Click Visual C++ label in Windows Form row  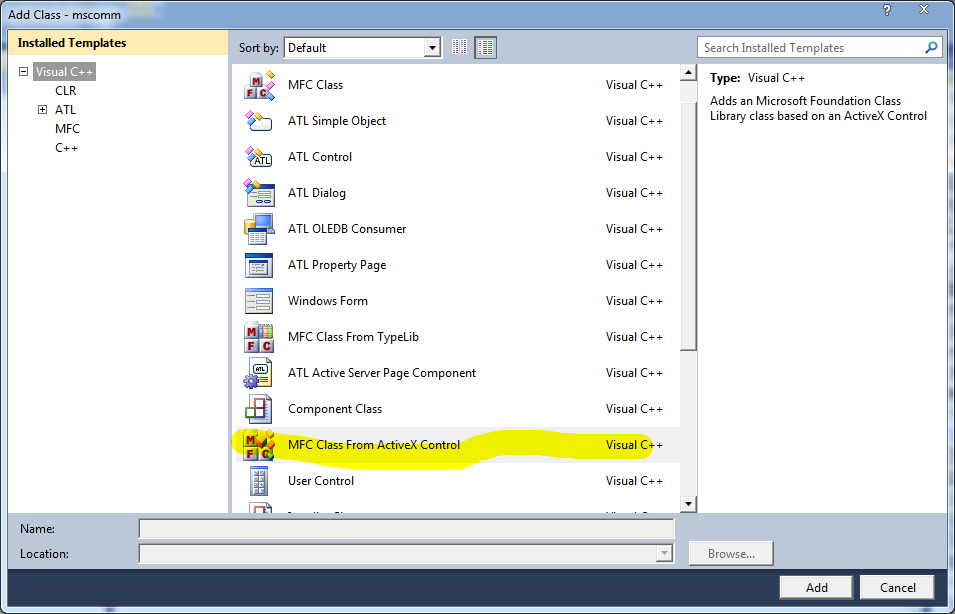pos(634,300)
